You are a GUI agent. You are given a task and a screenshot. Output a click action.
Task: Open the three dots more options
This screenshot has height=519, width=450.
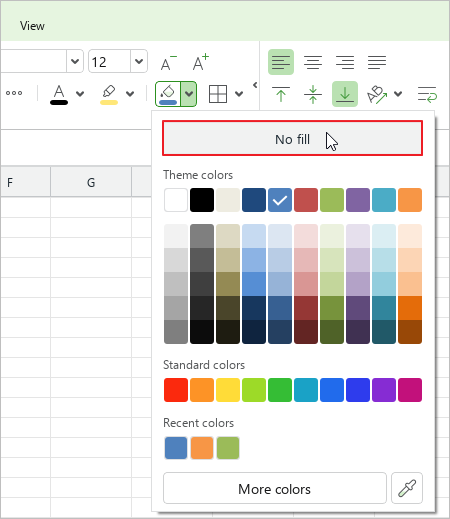(14, 93)
